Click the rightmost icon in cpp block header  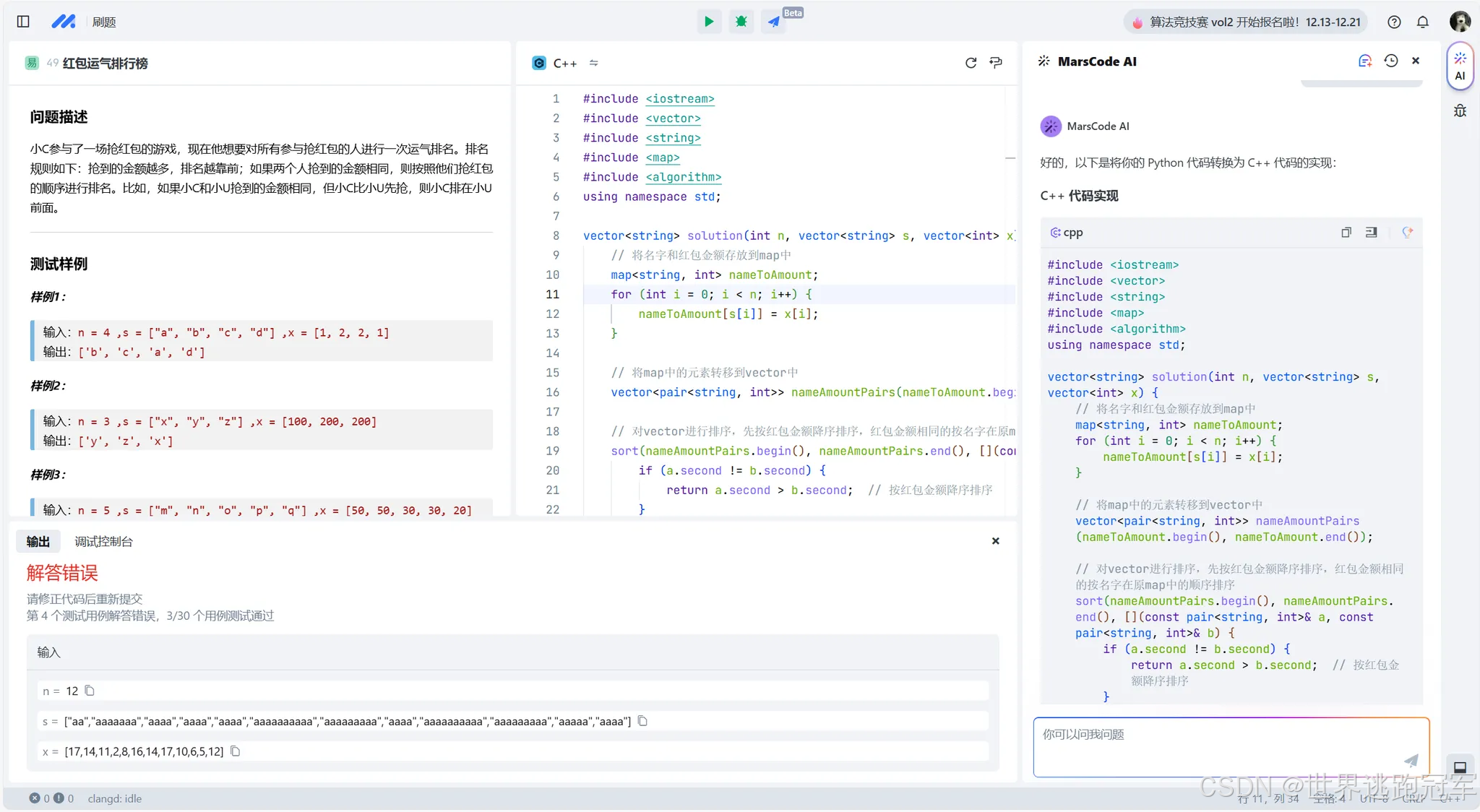coord(1407,233)
